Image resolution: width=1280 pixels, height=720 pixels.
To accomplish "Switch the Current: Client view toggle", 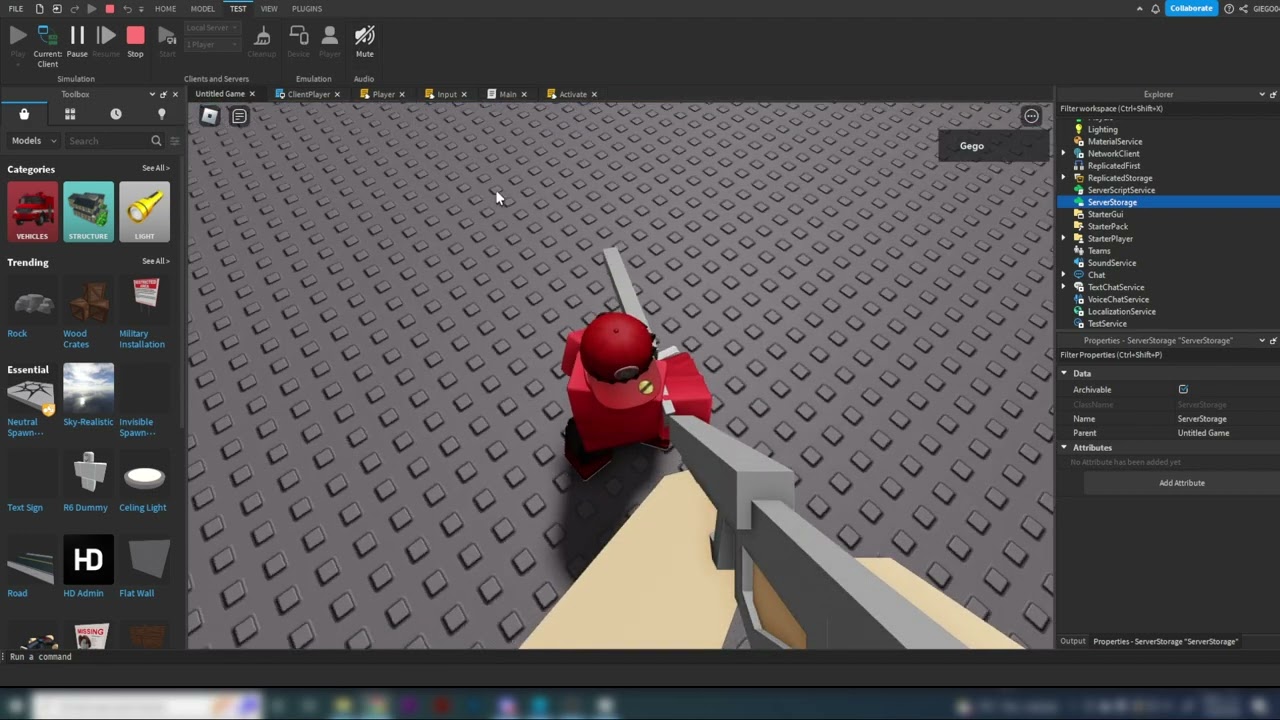I will 47,46.
